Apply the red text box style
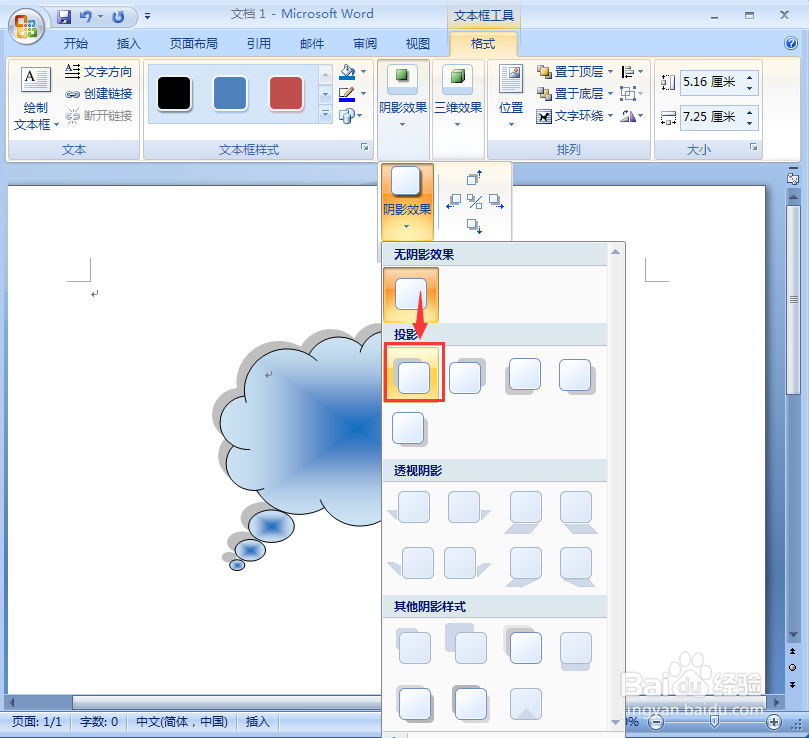This screenshot has height=738, width=809. click(286, 93)
